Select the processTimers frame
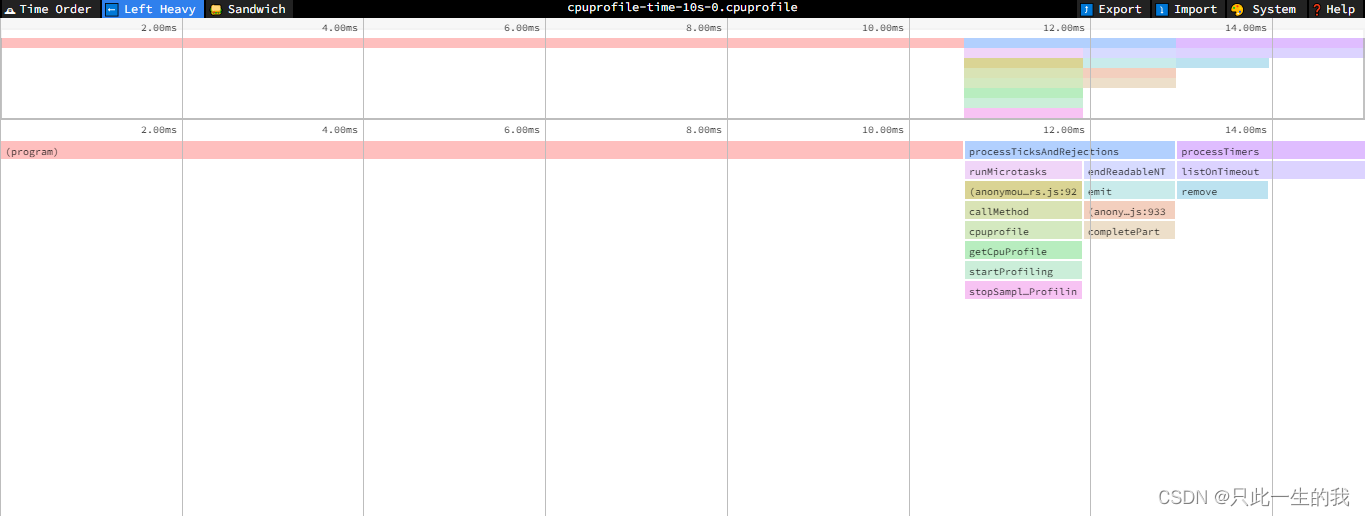Viewport: 1365px width, 516px height. click(x=1271, y=151)
